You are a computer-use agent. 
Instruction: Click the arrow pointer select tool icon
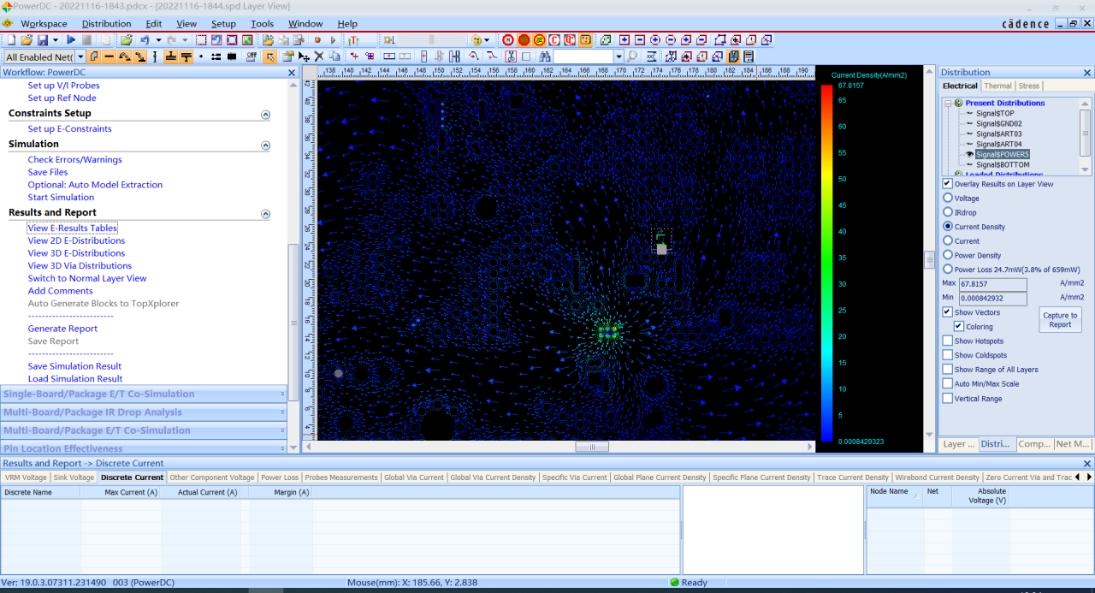pyautogui.click(x=270, y=57)
